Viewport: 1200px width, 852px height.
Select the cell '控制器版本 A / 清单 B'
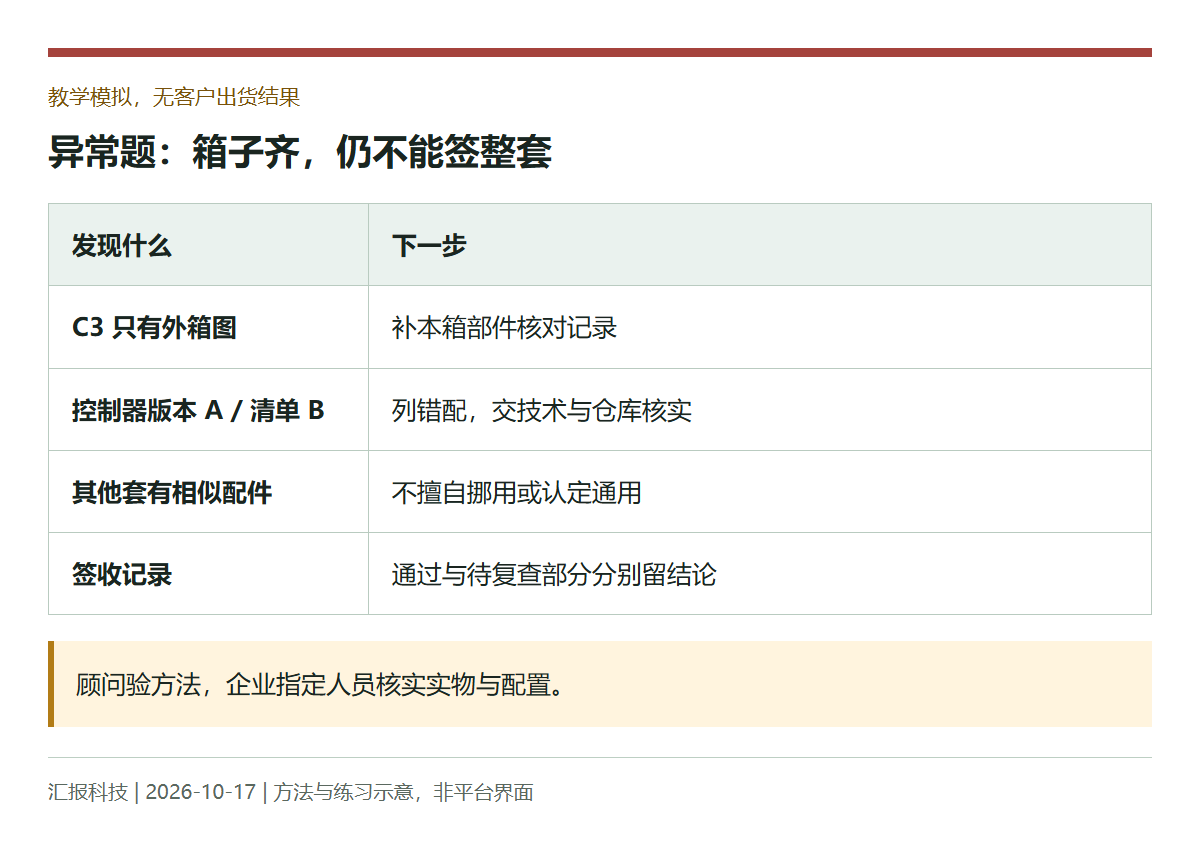(x=208, y=409)
